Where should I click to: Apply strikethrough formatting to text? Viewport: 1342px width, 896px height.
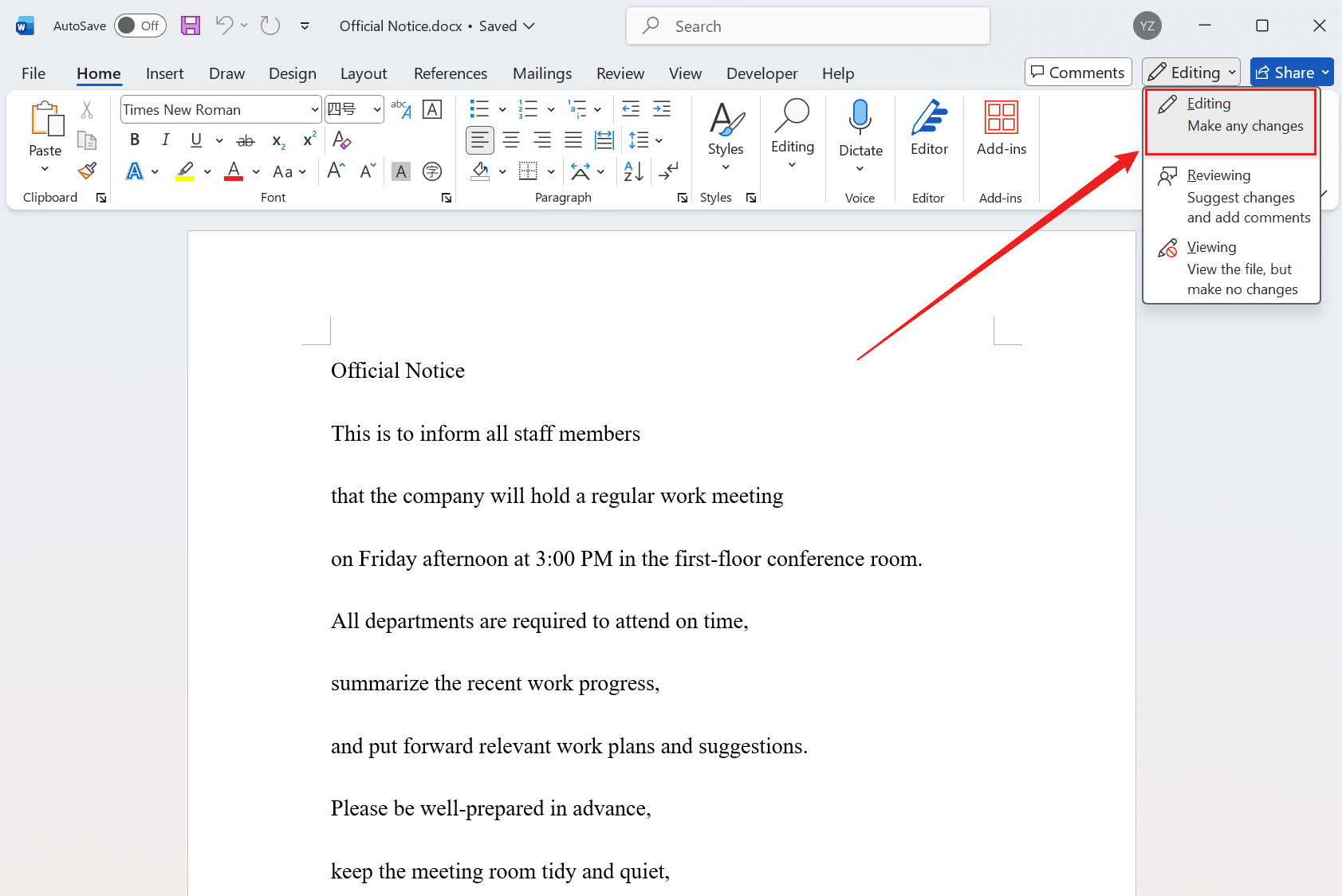[x=246, y=141]
